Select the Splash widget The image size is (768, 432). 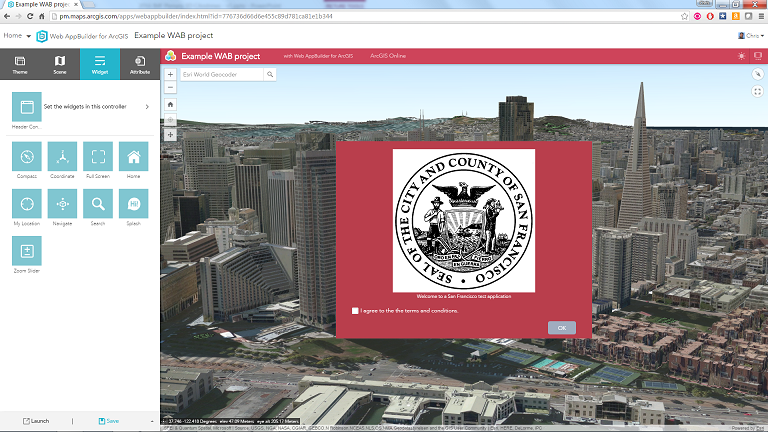[133, 204]
